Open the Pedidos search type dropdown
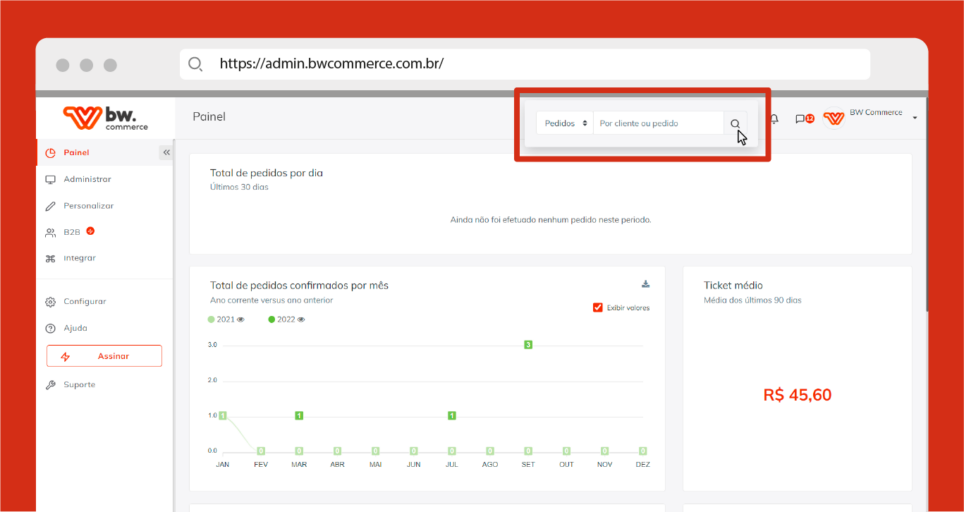Viewport: 964px width, 512px height. (x=565, y=124)
